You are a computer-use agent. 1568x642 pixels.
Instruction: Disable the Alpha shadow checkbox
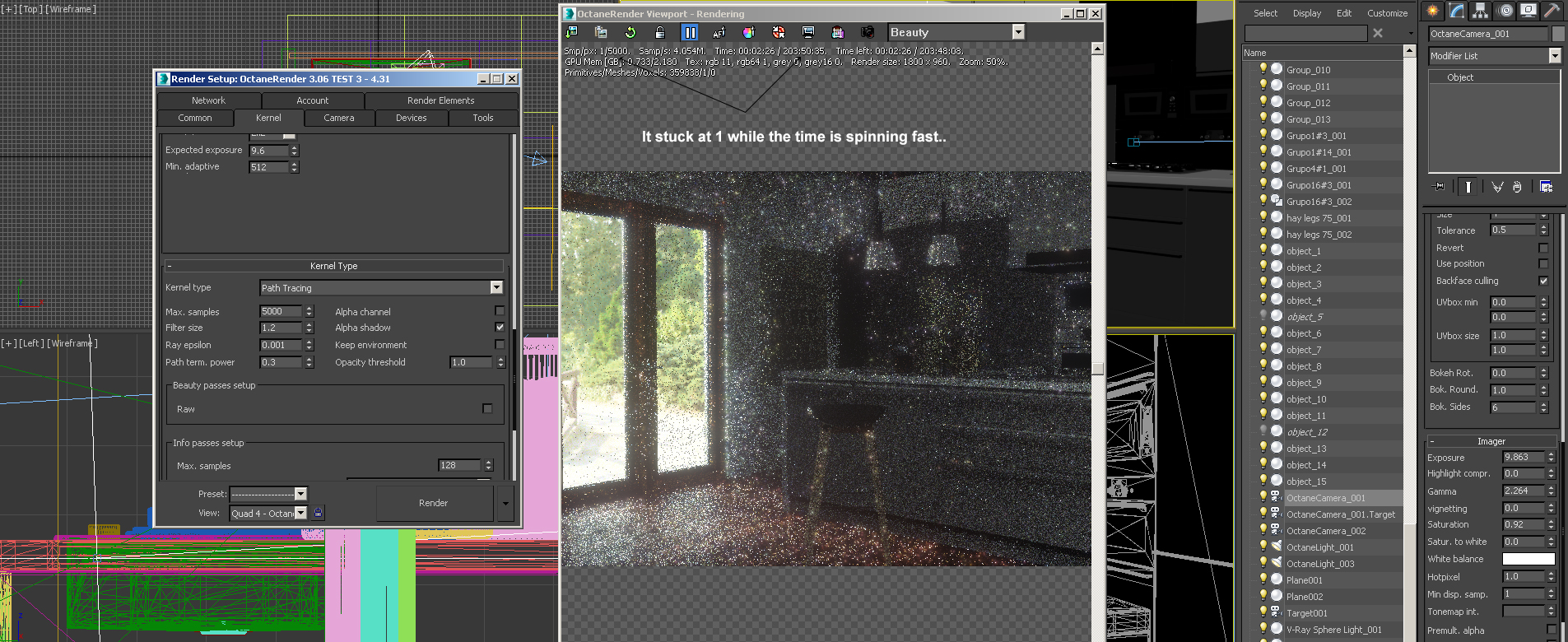[500, 328]
